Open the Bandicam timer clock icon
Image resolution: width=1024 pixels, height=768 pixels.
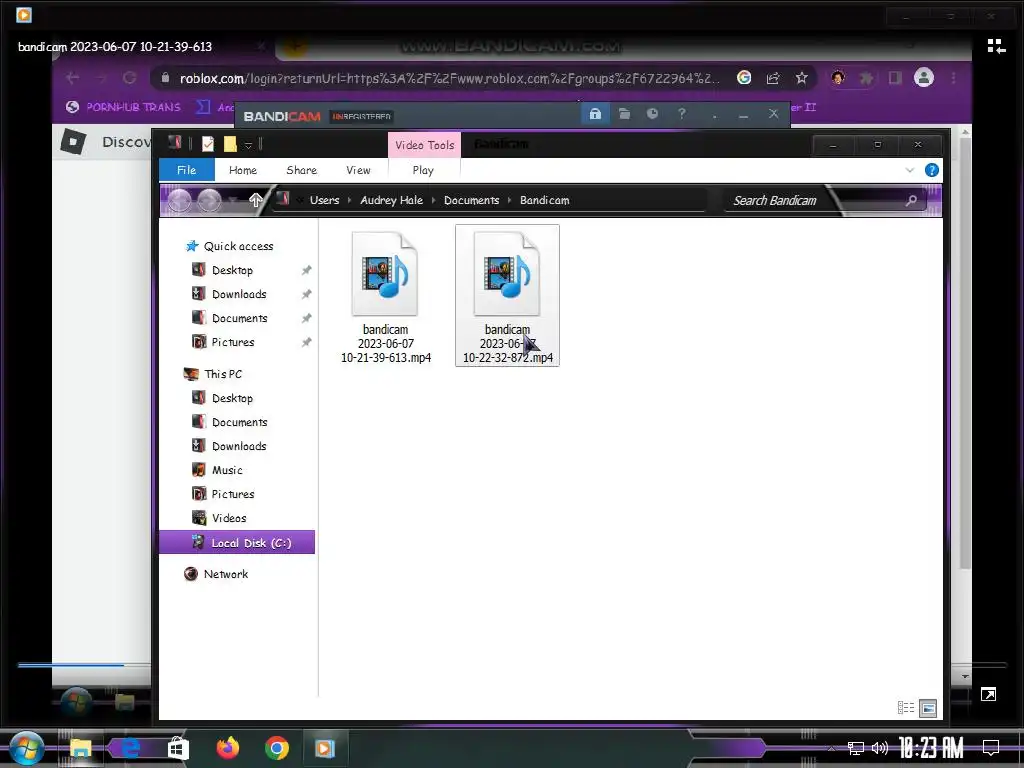point(652,114)
